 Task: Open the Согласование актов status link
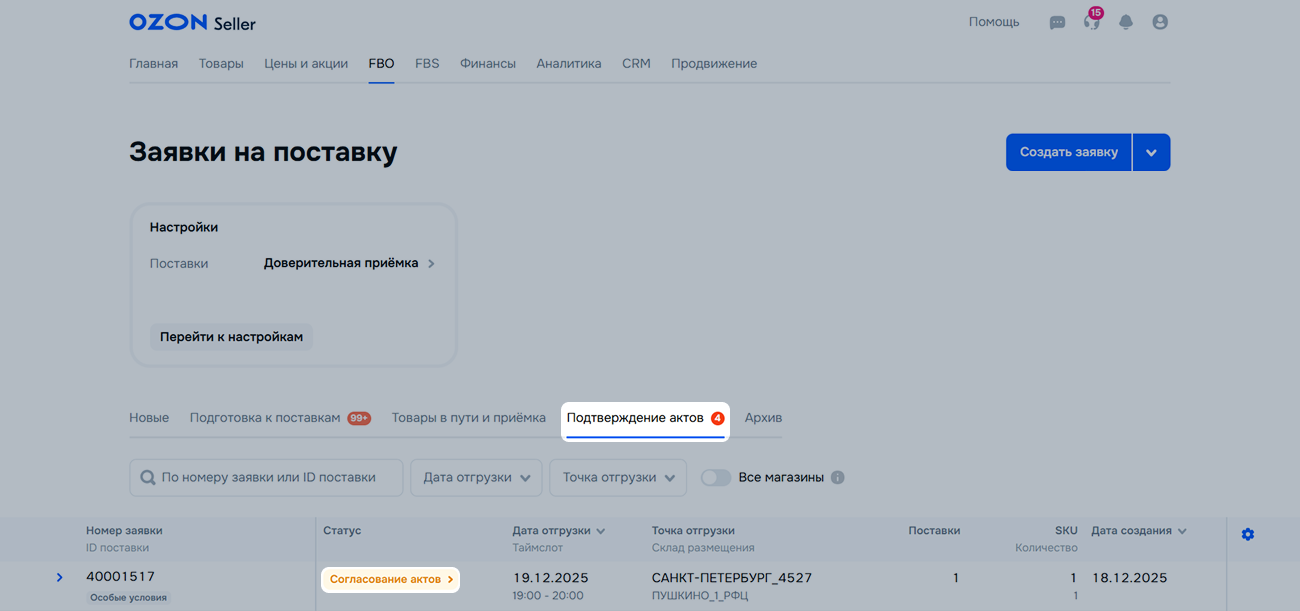pyautogui.click(x=391, y=579)
